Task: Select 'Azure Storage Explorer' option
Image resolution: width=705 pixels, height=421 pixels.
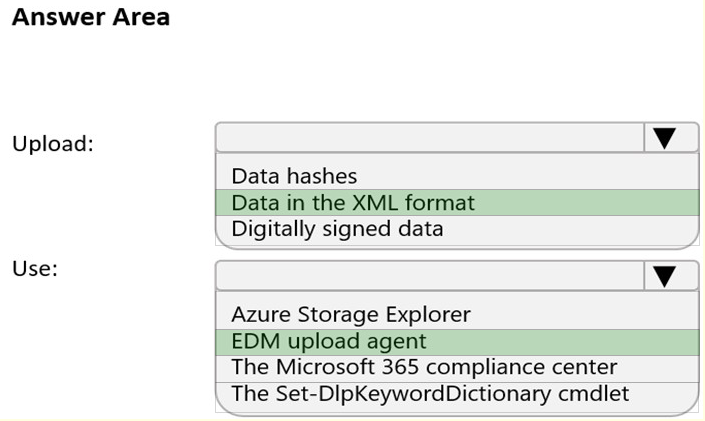Action: [x=350, y=314]
